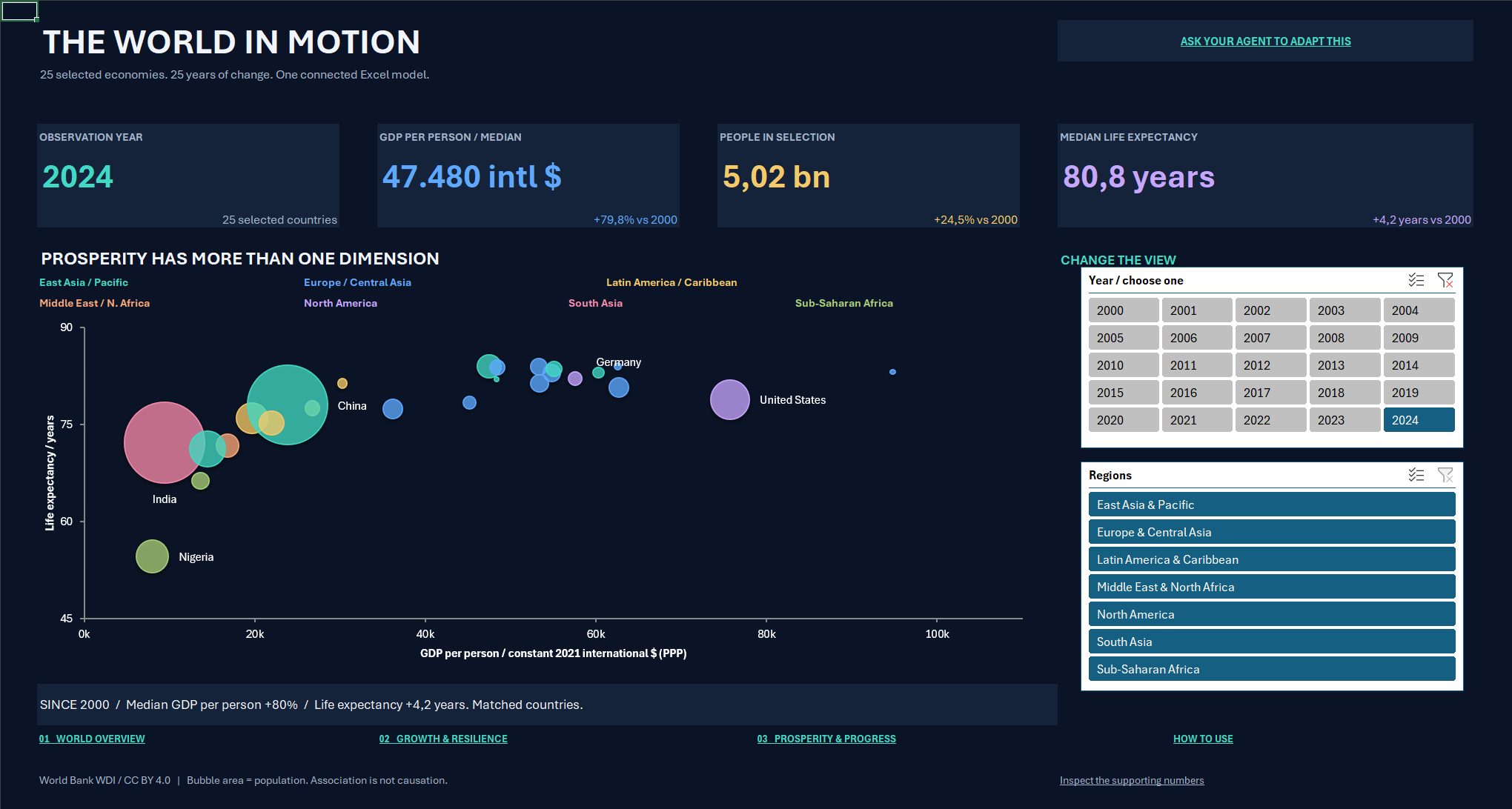Open the 02 Growth & Resilience link
This screenshot has width=1512, height=809.
443,739
